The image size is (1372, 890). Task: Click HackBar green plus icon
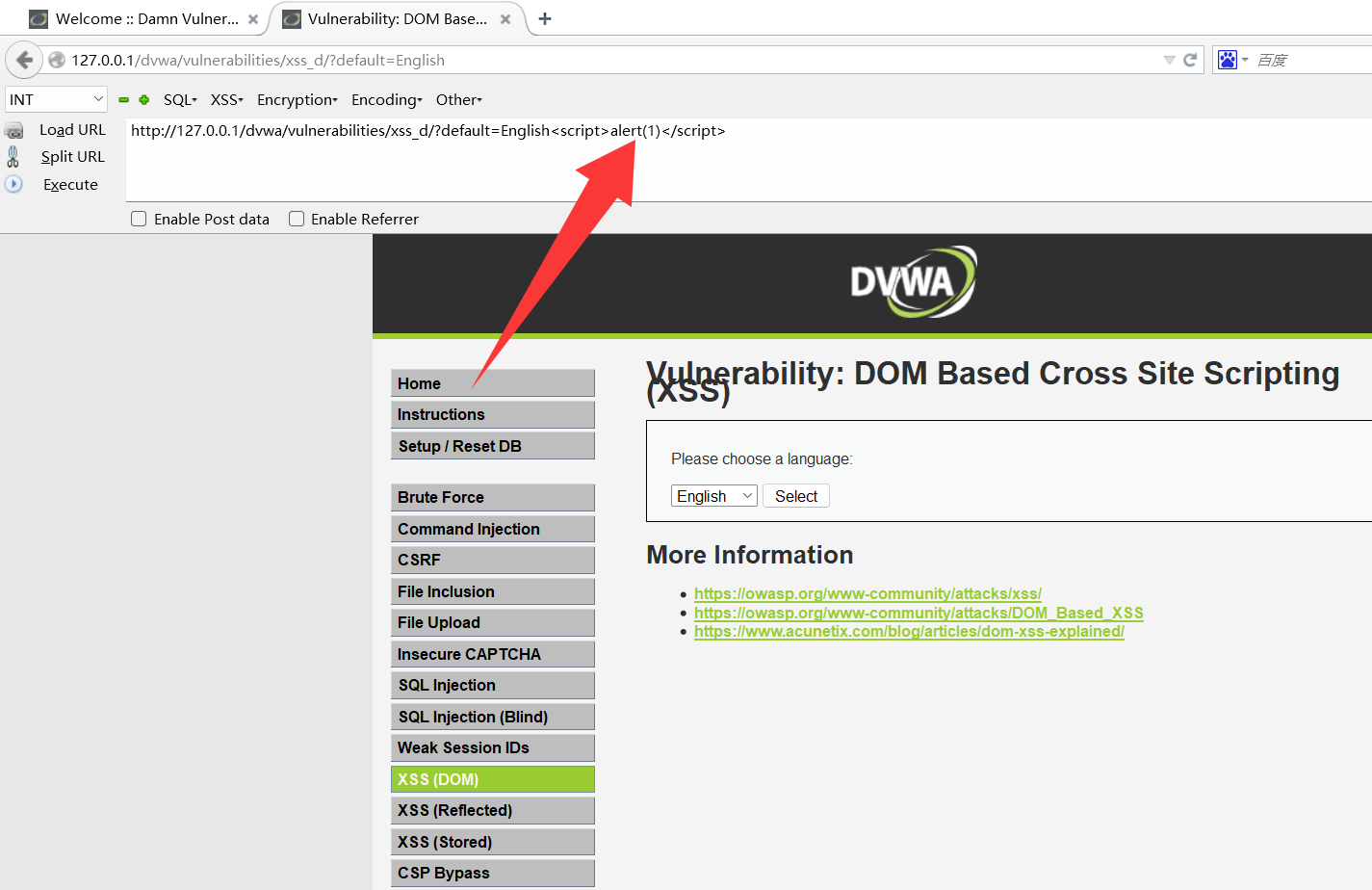point(144,100)
